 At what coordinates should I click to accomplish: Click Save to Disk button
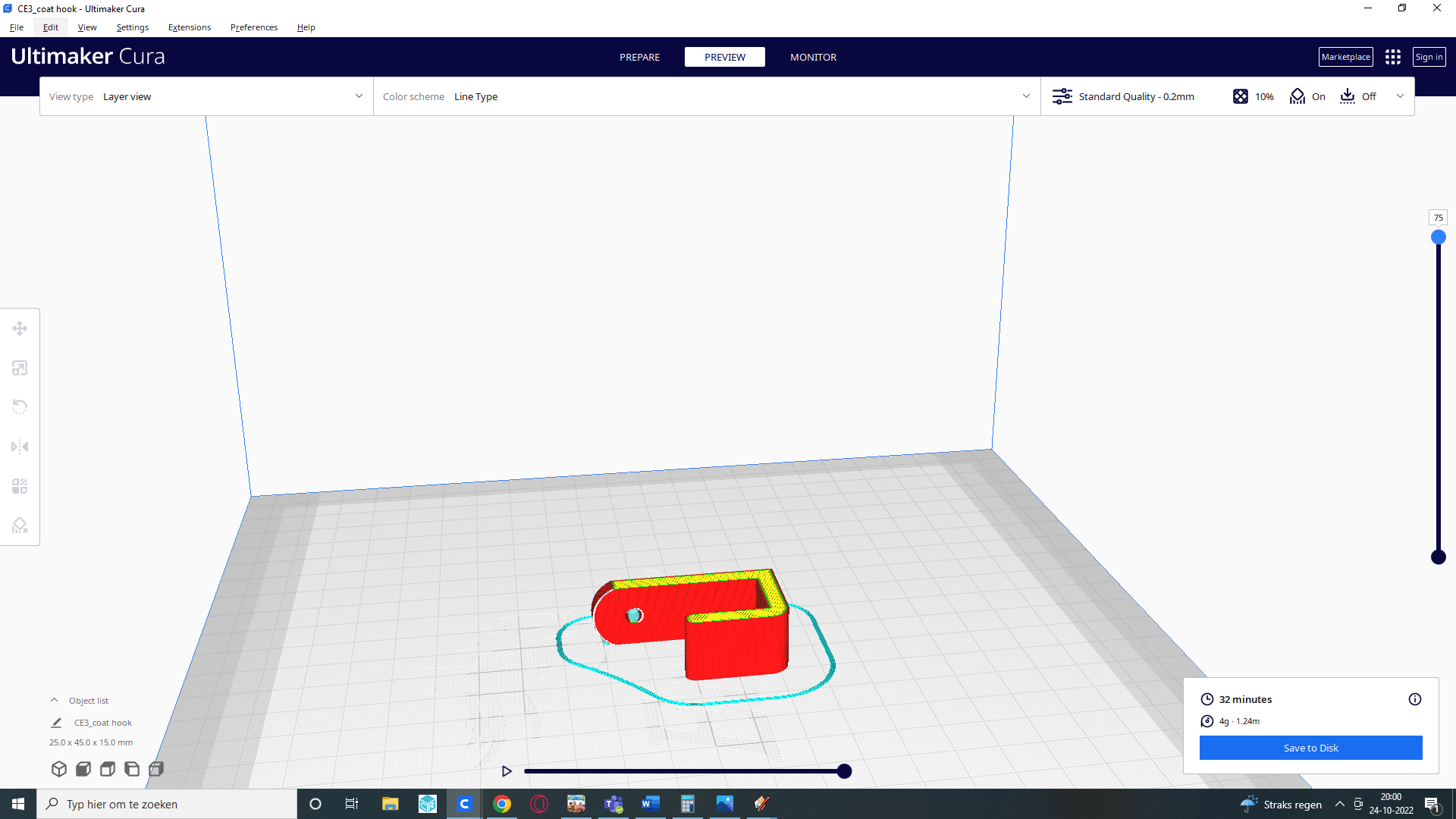[1311, 747]
